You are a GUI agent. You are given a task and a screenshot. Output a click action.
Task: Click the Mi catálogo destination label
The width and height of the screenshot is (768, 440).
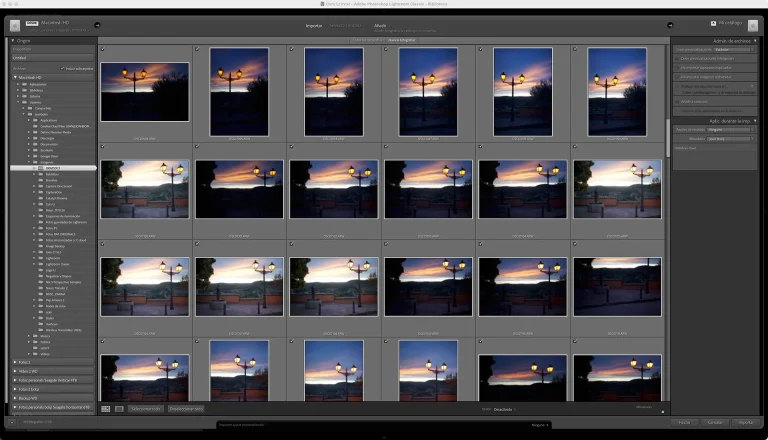point(730,23)
